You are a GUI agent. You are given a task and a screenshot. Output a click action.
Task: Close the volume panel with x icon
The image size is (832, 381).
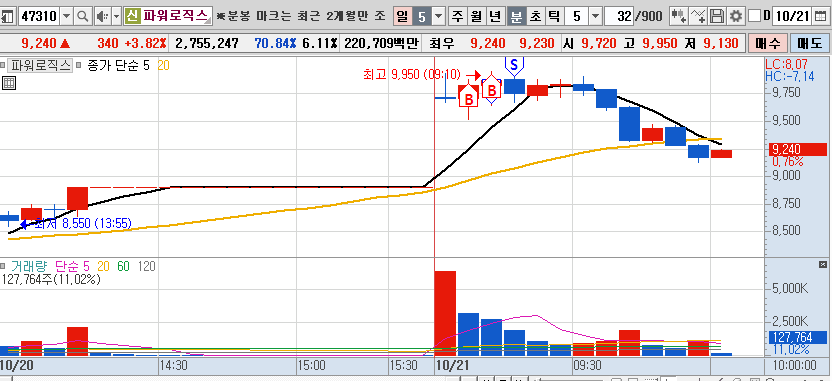point(823,264)
